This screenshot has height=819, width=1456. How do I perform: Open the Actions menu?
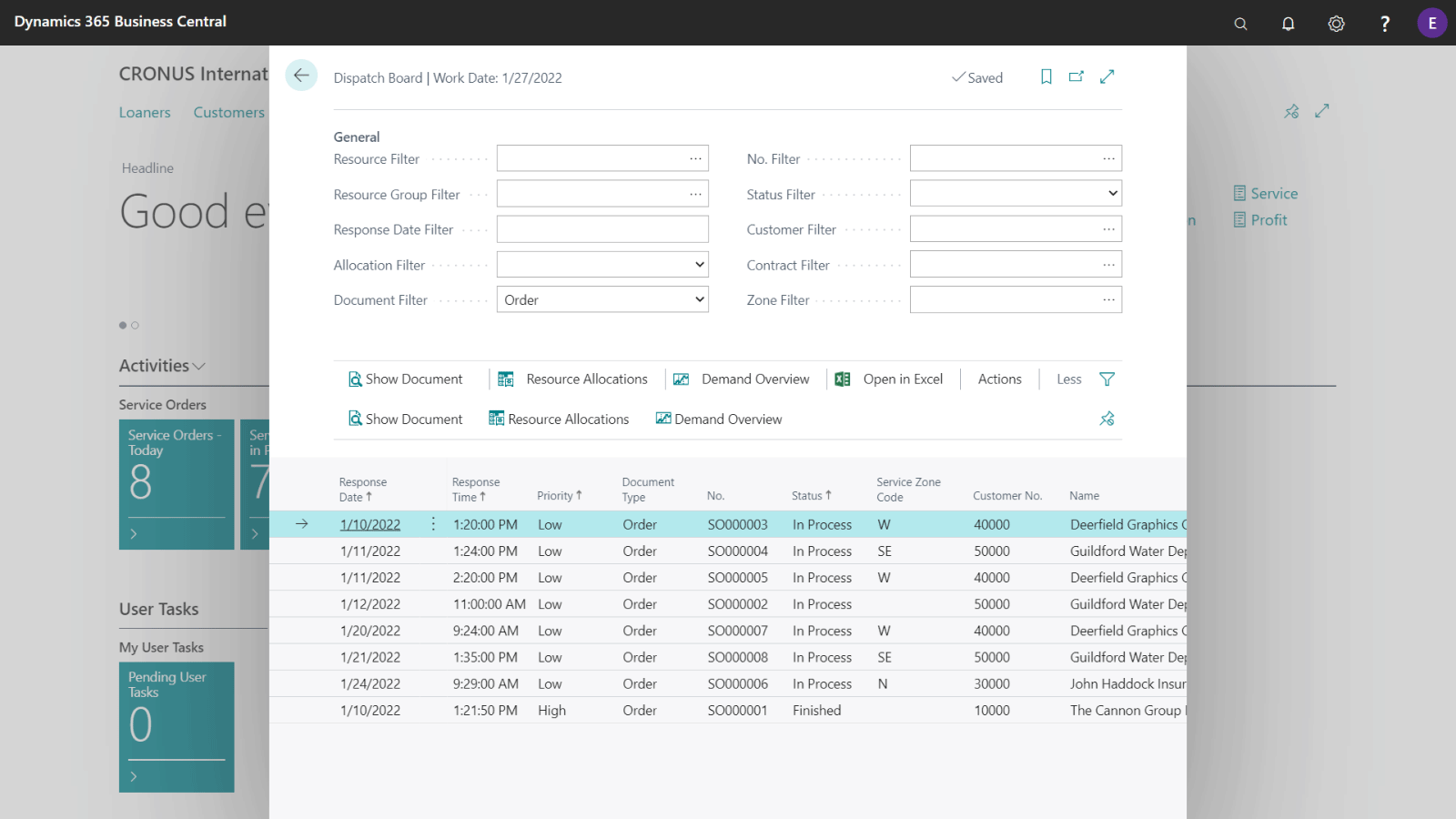998,379
